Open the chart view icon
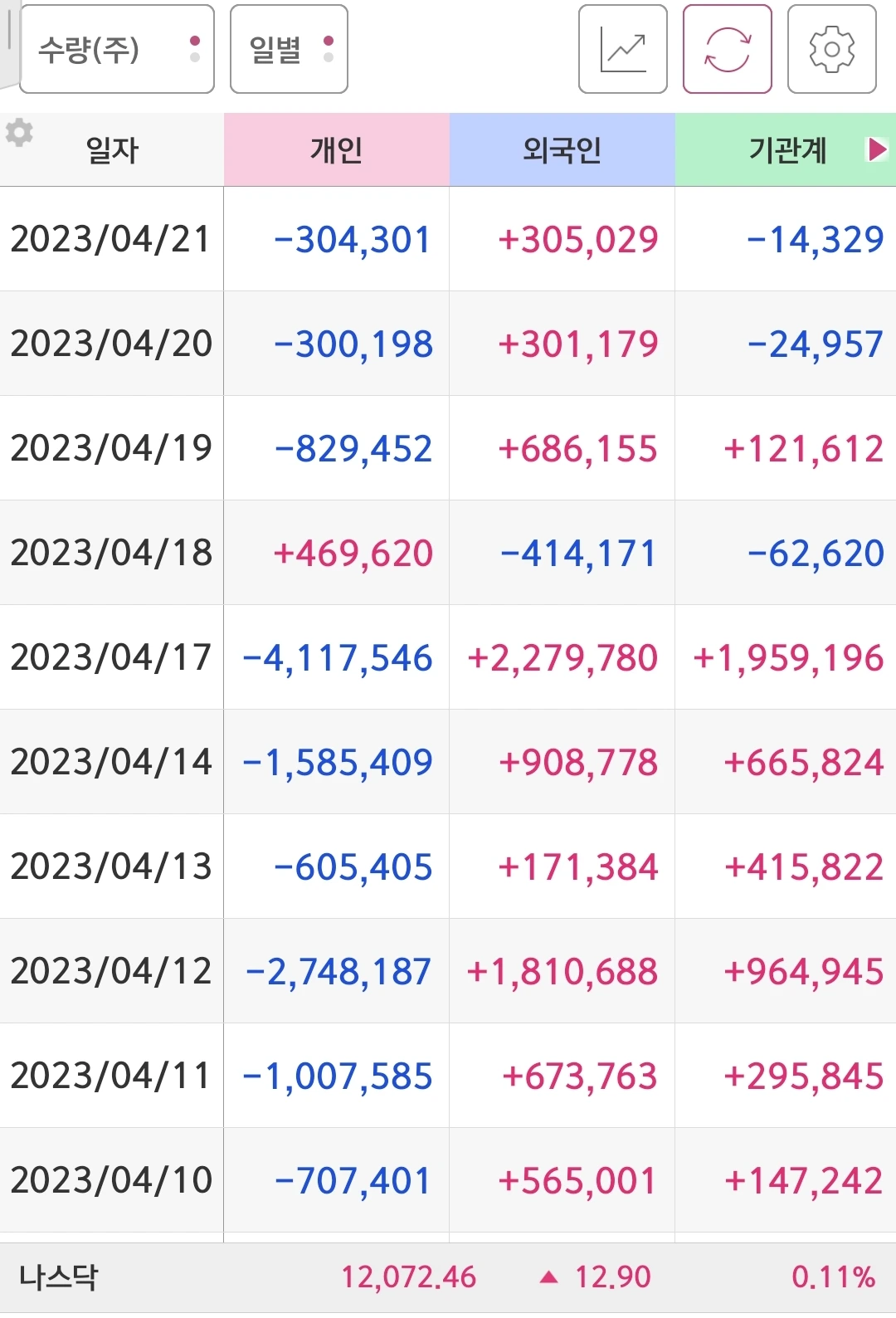Viewport: 896px width, 1318px height. click(622, 49)
